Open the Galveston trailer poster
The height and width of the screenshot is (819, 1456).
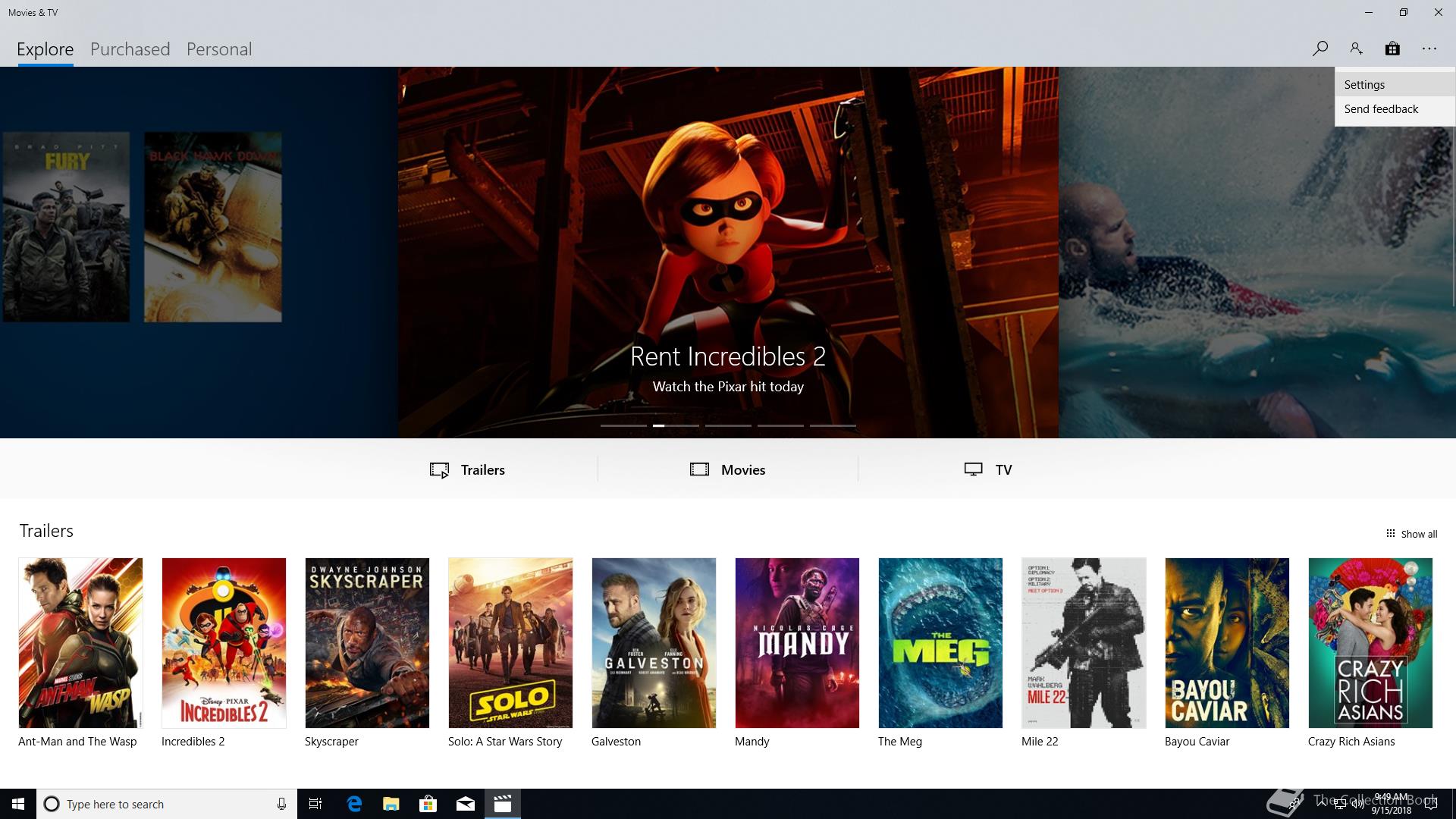(x=654, y=643)
